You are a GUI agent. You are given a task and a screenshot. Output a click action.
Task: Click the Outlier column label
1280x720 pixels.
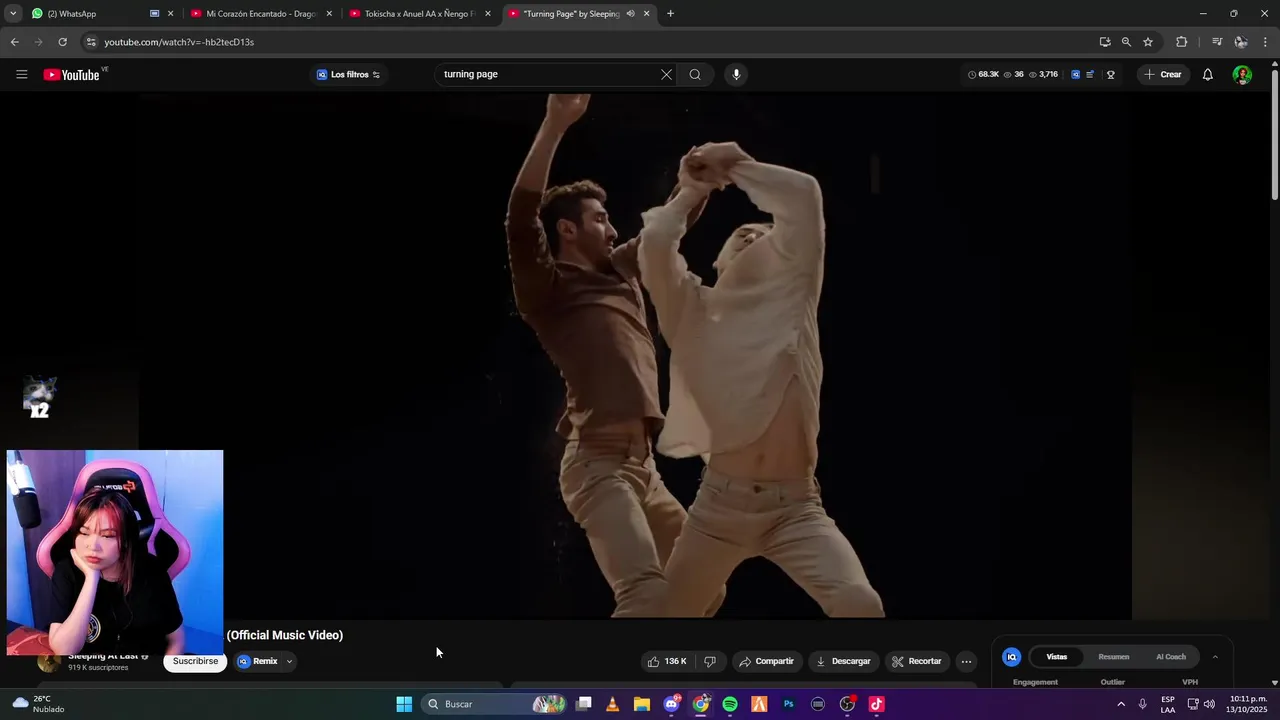[1112, 682]
